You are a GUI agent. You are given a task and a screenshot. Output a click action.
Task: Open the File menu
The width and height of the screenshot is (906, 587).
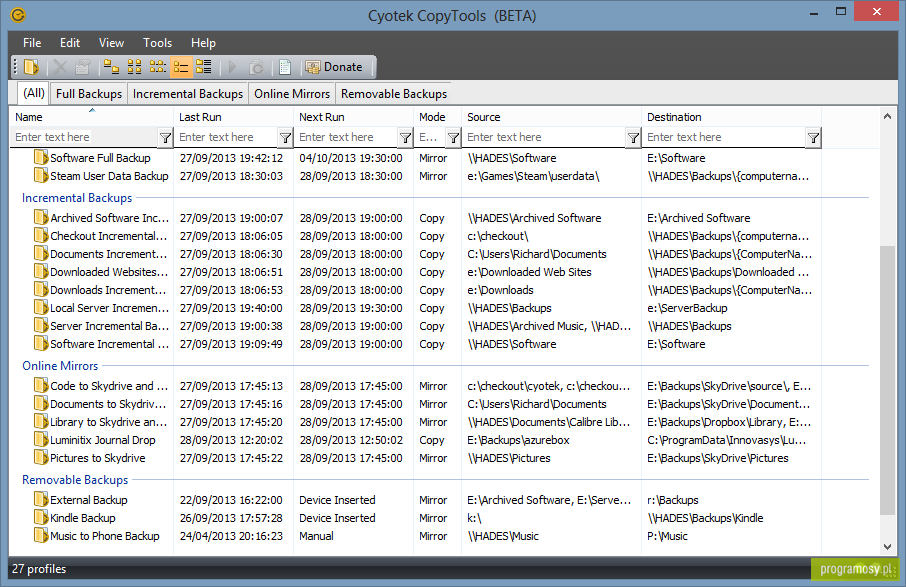pos(32,43)
